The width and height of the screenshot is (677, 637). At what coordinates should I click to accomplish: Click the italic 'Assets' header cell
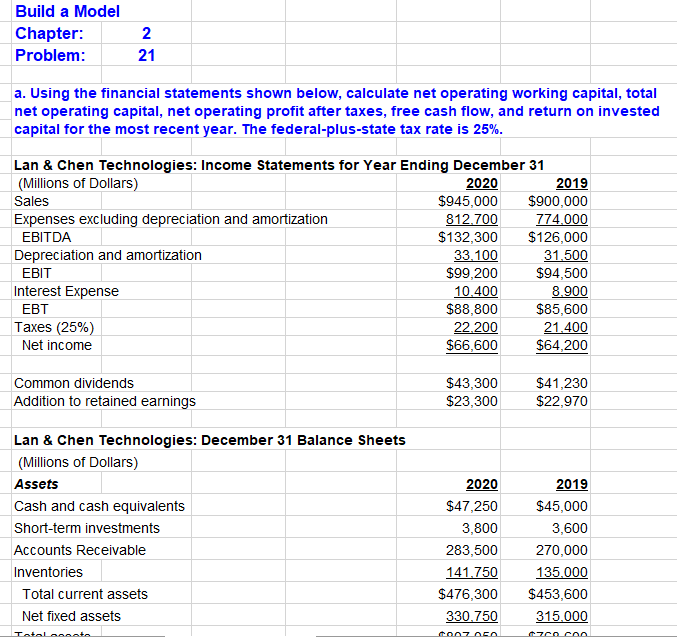pyautogui.click(x=36, y=484)
